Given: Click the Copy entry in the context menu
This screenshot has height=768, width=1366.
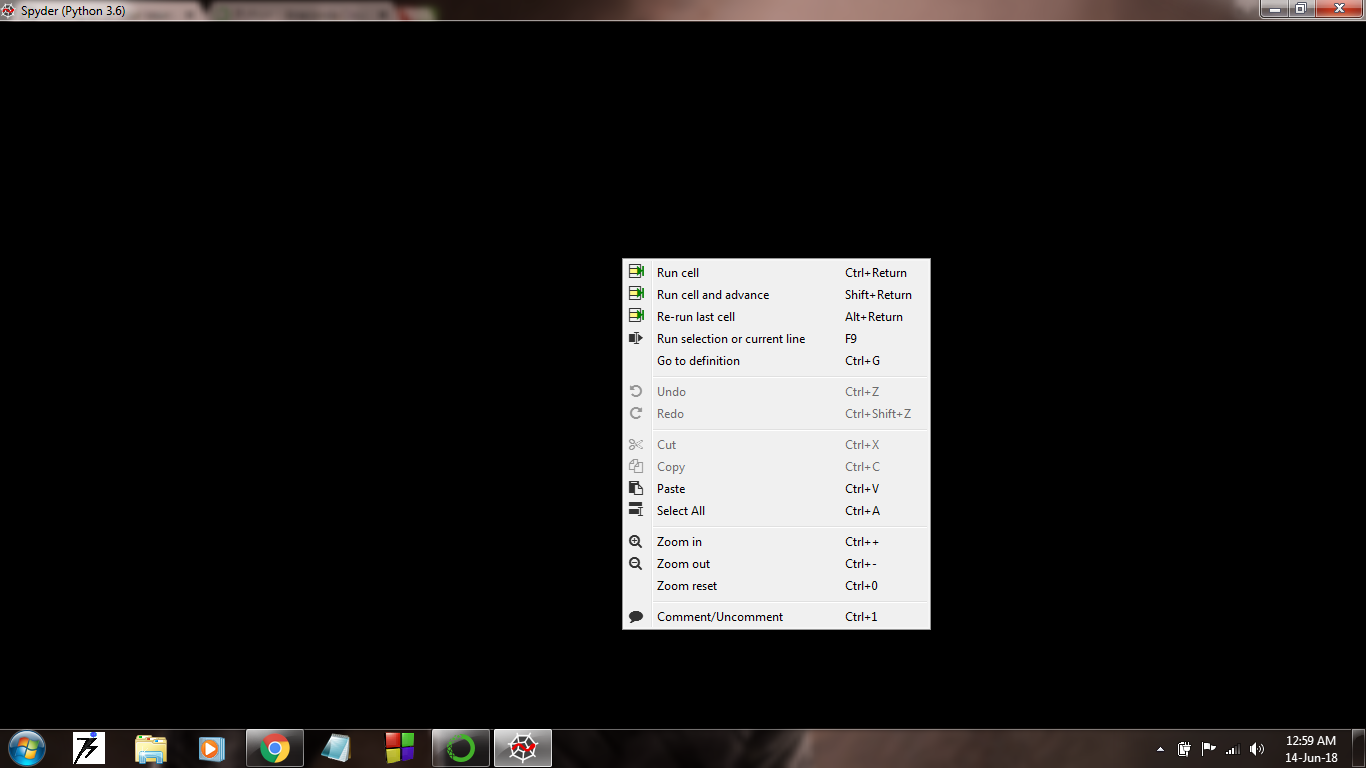Looking at the screenshot, I should [776, 466].
